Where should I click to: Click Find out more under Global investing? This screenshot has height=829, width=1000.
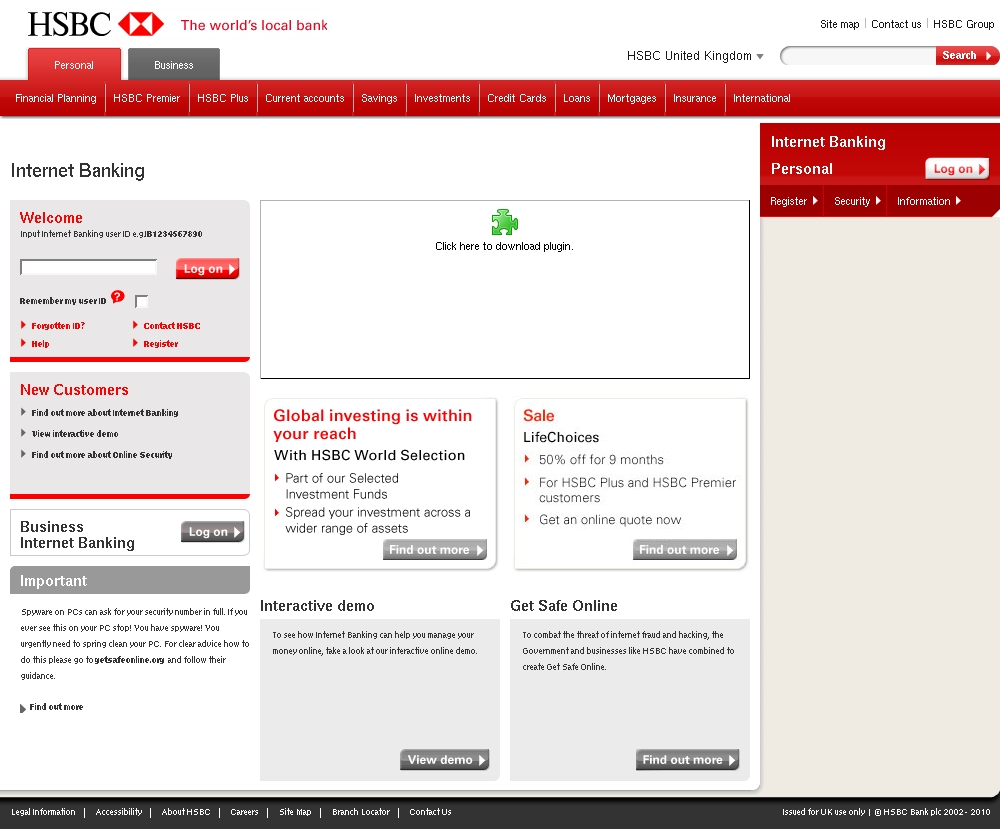(x=435, y=550)
